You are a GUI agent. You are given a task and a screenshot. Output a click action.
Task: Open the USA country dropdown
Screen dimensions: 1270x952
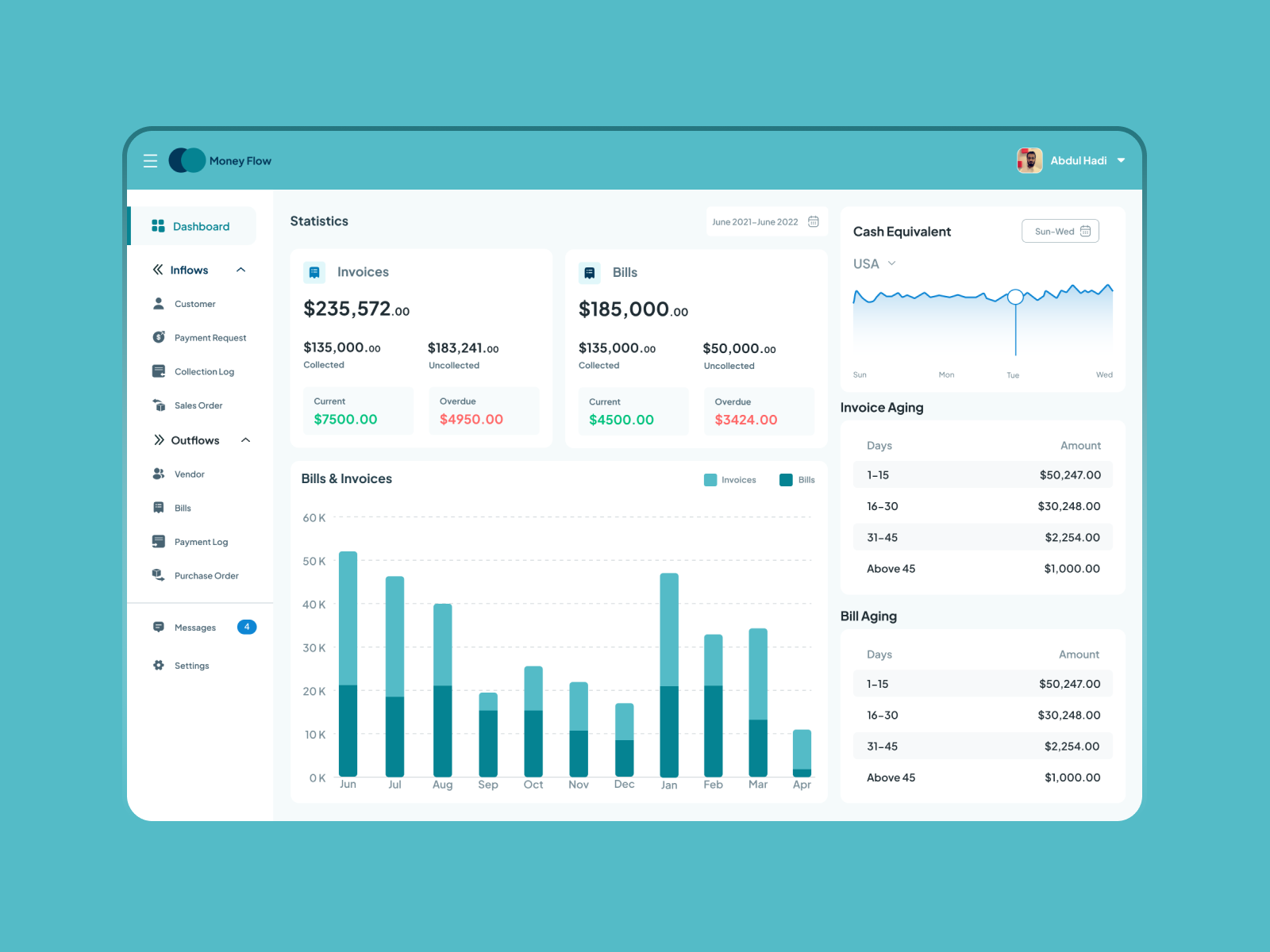pyautogui.click(x=872, y=263)
